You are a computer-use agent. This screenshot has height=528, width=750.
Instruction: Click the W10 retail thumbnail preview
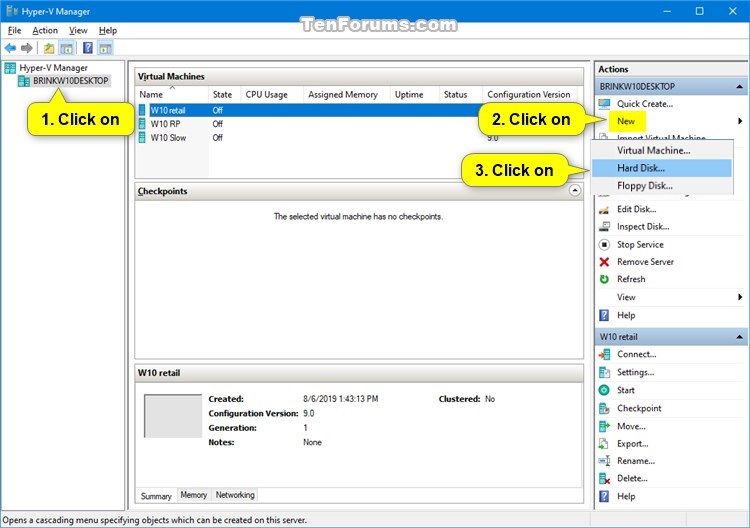pos(173,416)
